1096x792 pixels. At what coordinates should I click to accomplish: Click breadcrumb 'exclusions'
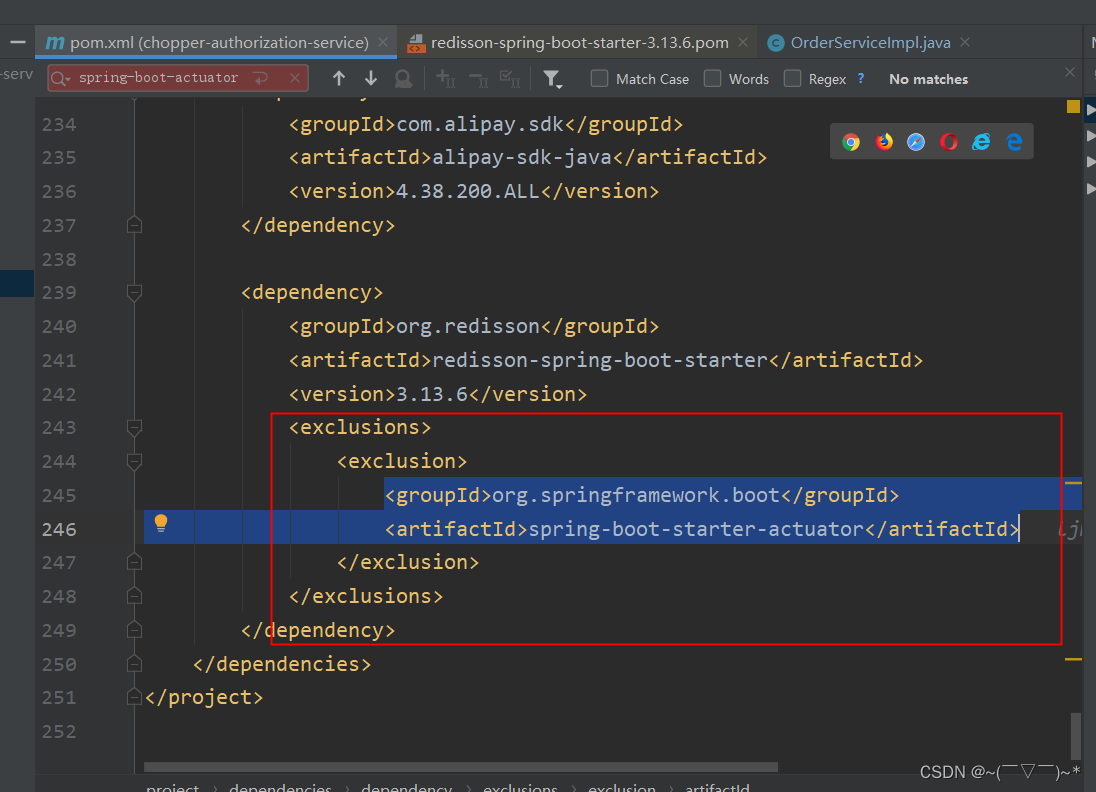pos(520,788)
